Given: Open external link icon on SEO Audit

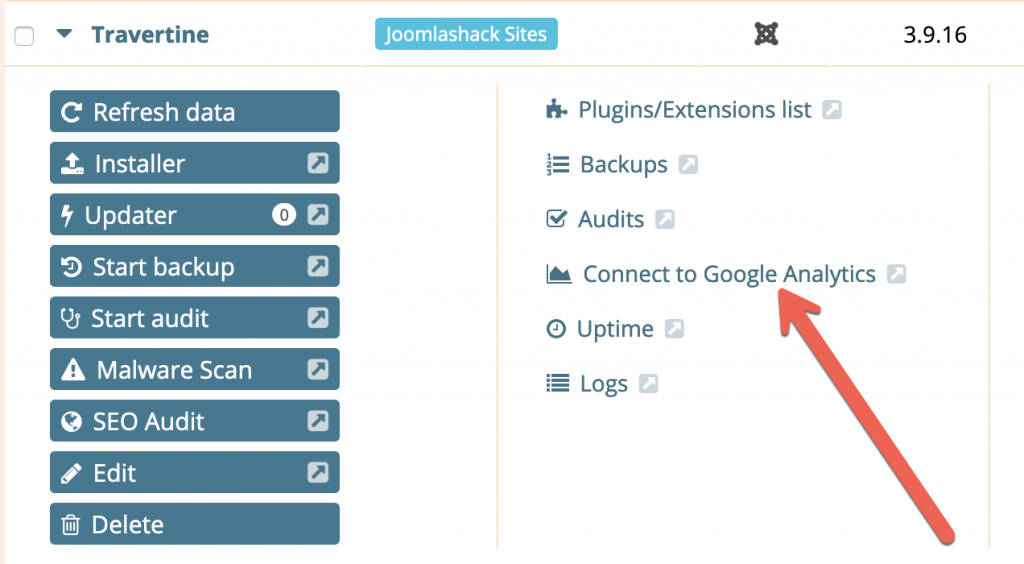Looking at the screenshot, I should (x=318, y=420).
